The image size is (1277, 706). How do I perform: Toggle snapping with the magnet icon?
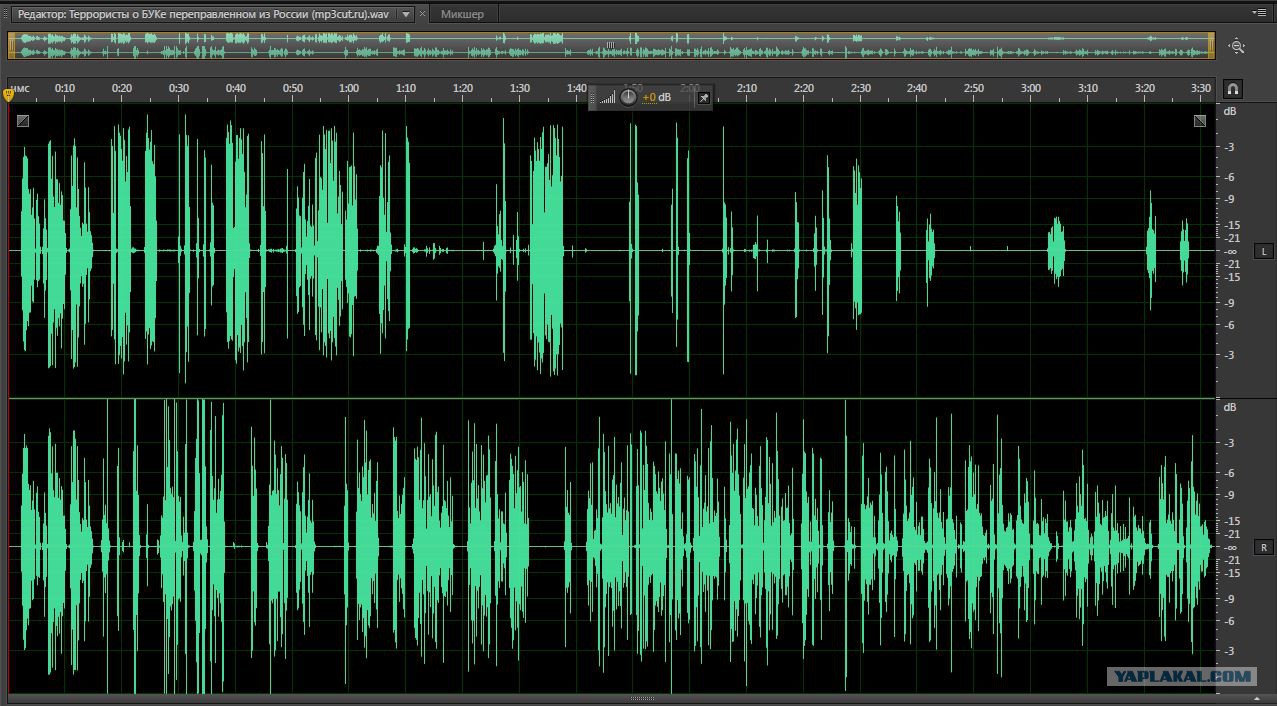pos(1232,89)
